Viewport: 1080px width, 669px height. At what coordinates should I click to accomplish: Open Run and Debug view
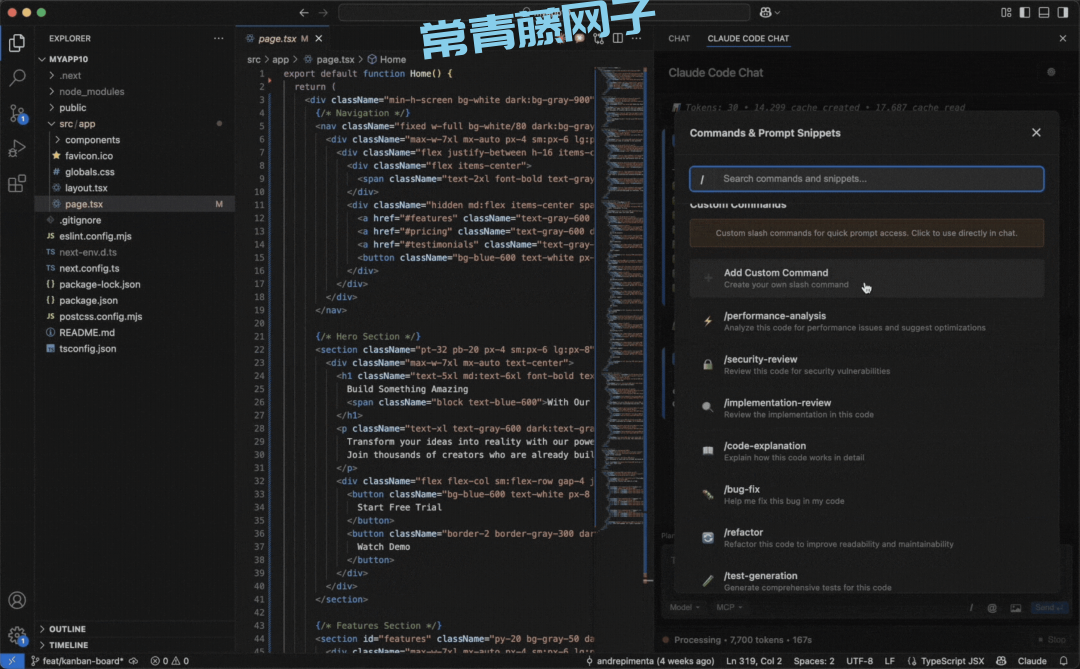pyautogui.click(x=17, y=149)
